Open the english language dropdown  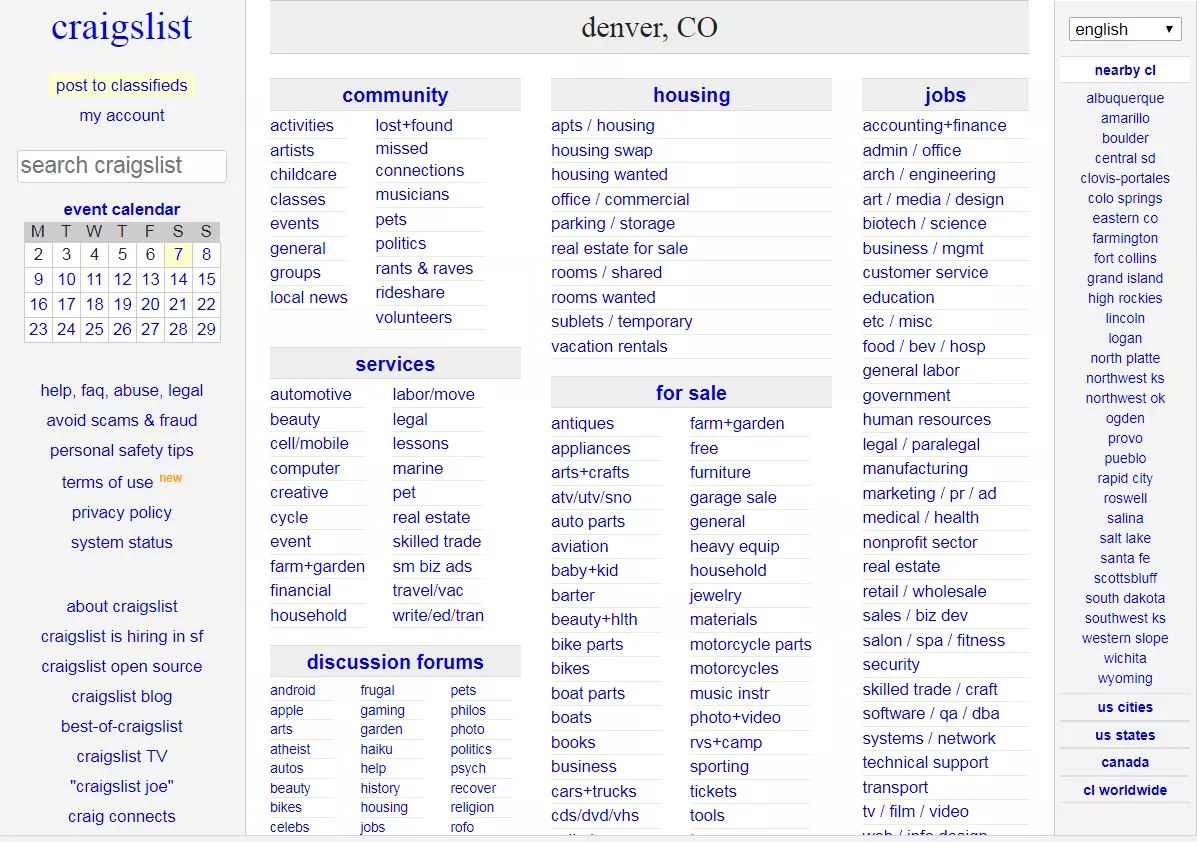[x=1125, y=29]
